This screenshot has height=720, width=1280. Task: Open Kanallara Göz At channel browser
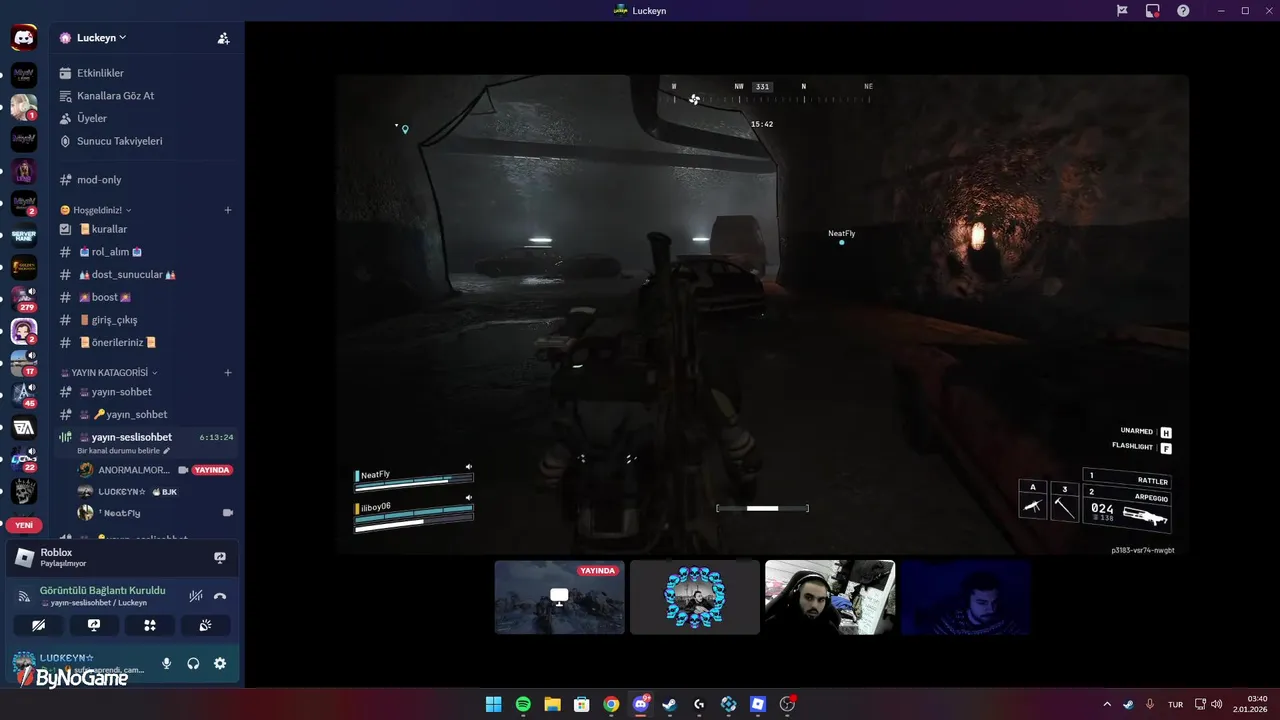147,96
